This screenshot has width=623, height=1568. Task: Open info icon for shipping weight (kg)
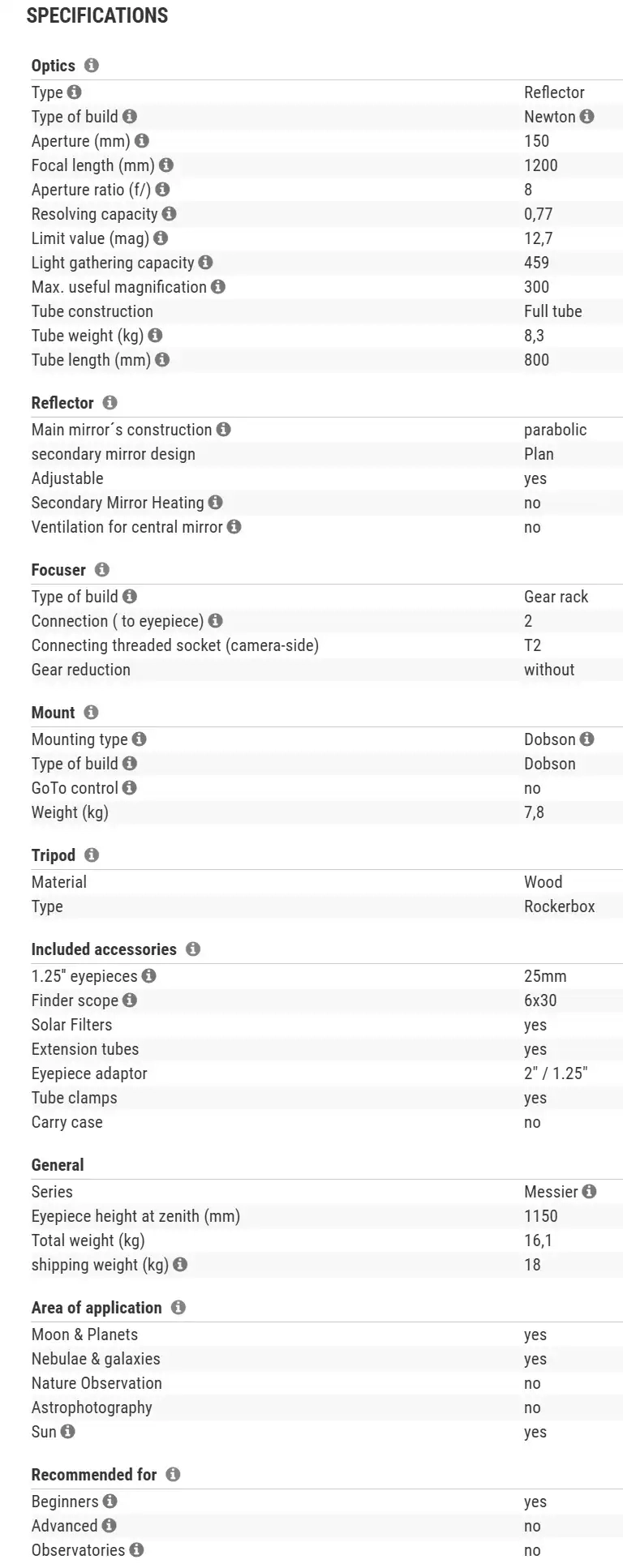tap(180, 1265)
